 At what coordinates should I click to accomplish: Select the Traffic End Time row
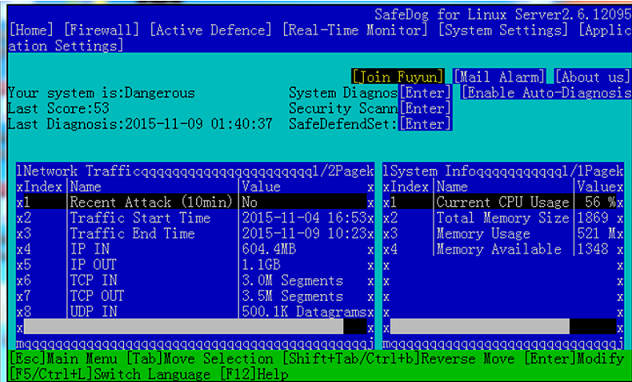pyautogui.click(x=195, y=234)
